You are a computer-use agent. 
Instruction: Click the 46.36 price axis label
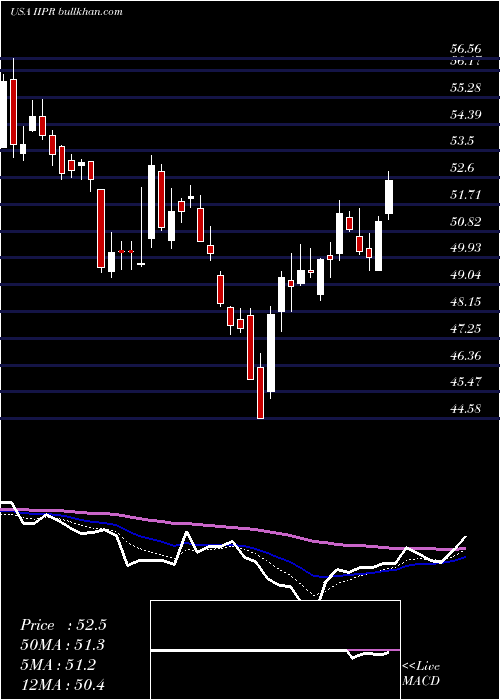click(x=466, y=356)
